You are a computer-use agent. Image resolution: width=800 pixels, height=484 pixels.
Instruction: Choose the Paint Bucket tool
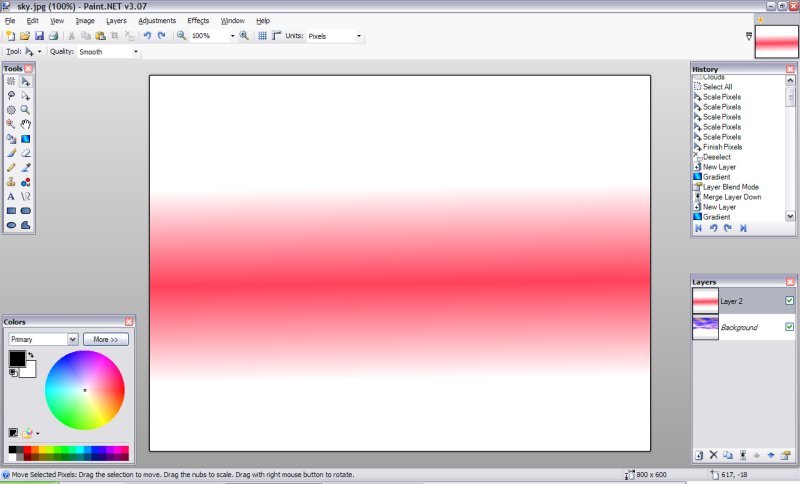point(11,138)
